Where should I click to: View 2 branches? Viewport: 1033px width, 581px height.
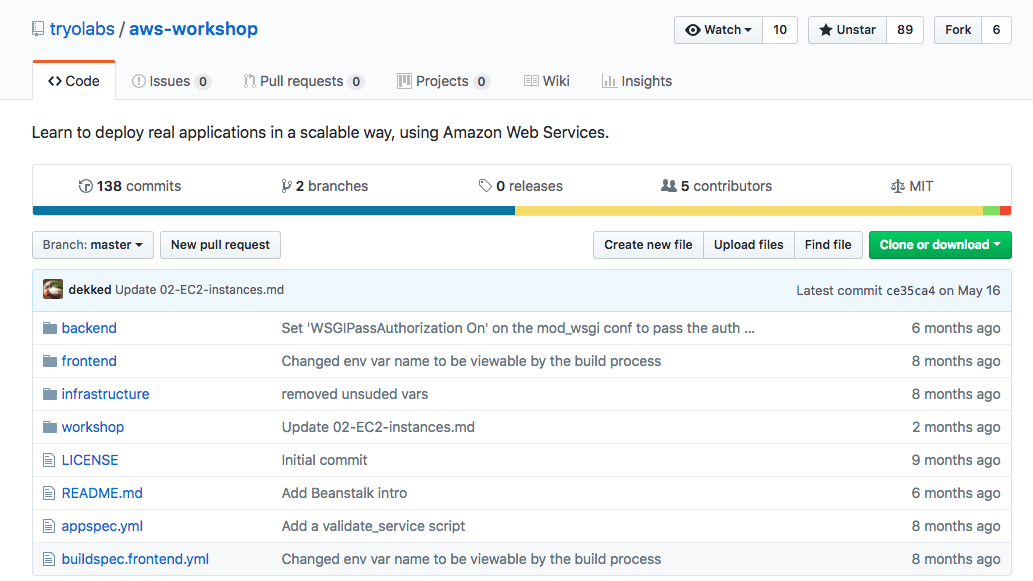coord(324,186)
